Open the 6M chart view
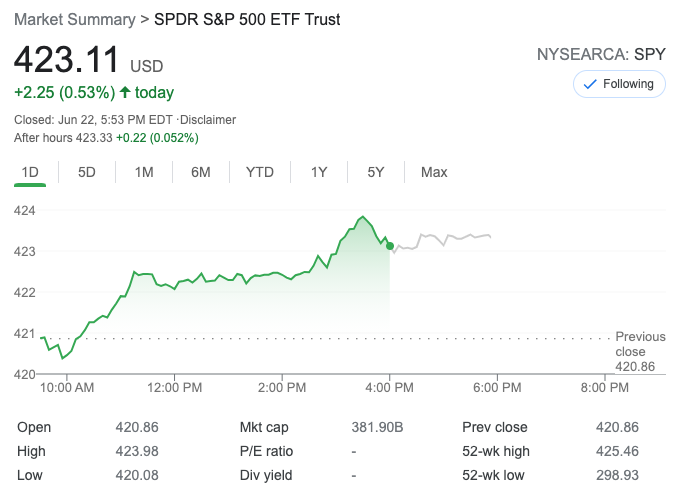 coord(201,172)
